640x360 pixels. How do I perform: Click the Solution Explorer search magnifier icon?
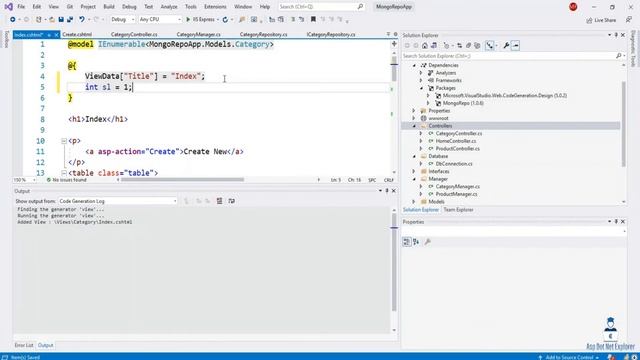click(619, 56)
